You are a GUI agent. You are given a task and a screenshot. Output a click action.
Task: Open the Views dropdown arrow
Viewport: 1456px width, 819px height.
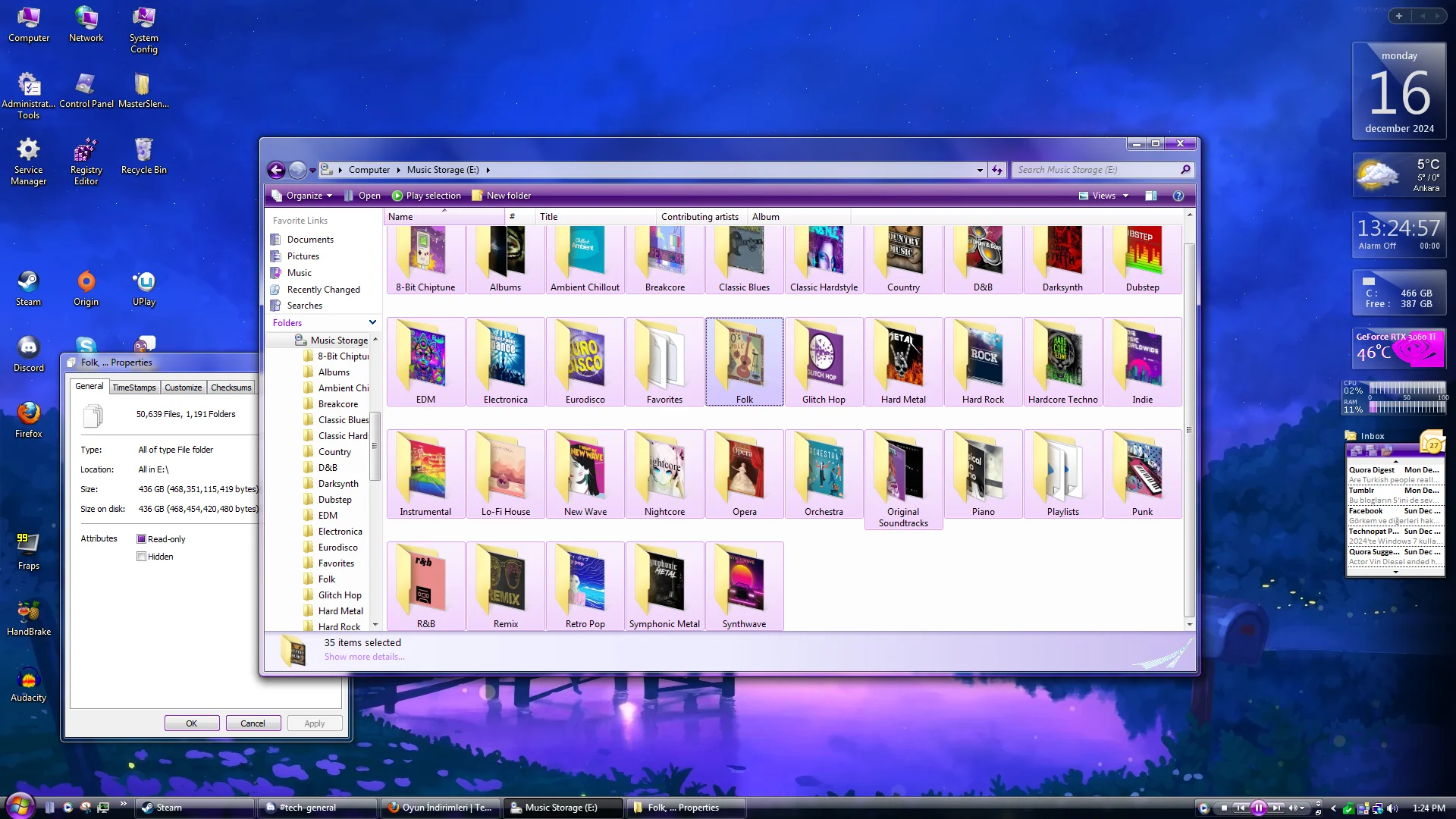1125,196
